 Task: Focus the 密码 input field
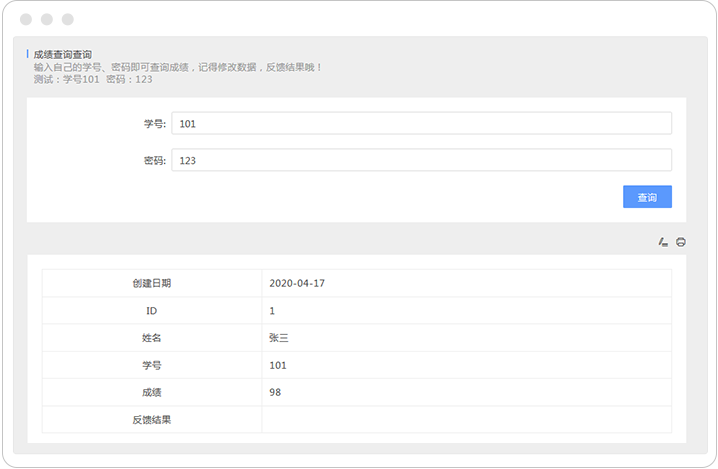(421, 160)
